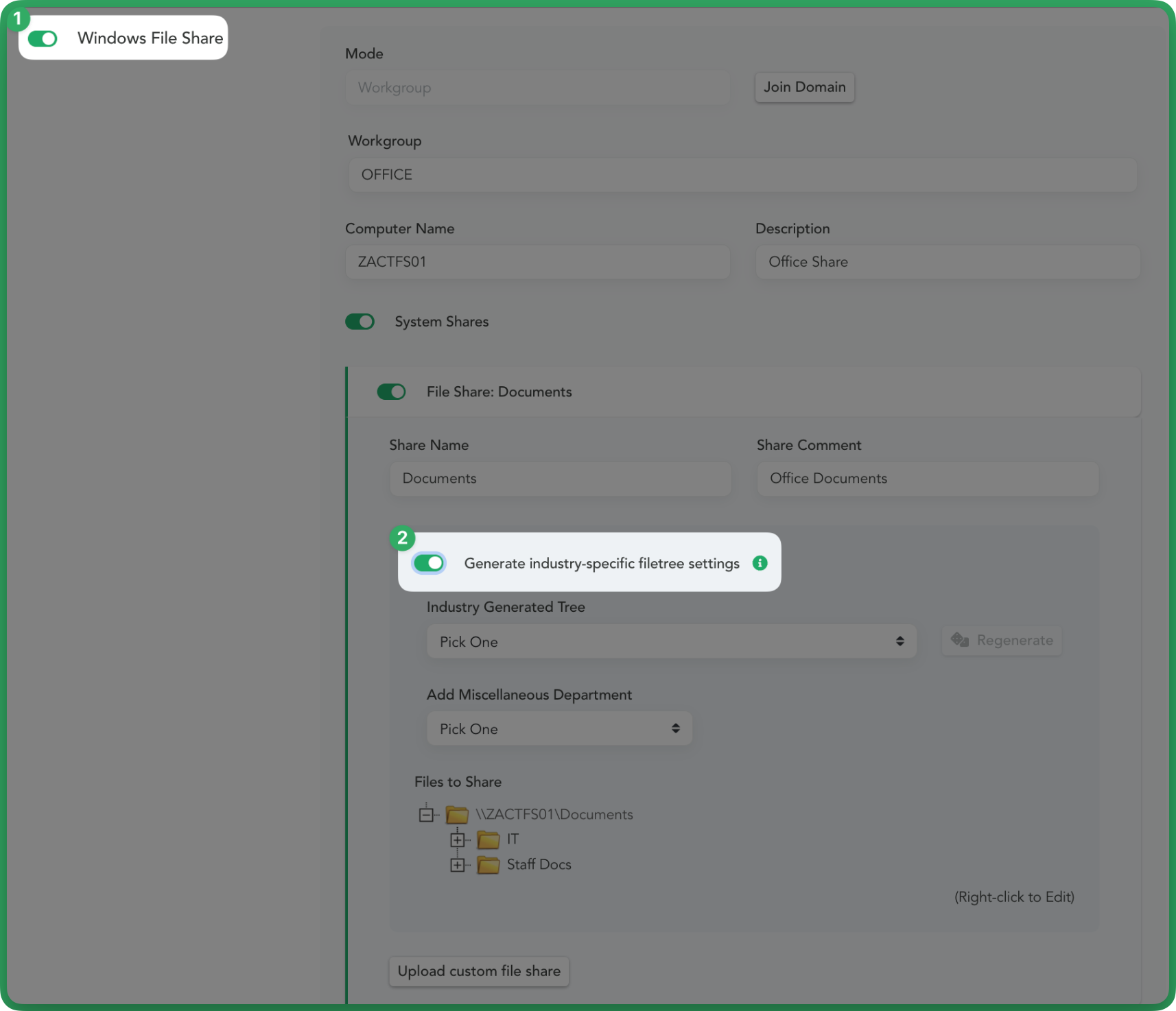Click the Staff Docs folder icon

point(488,865)
